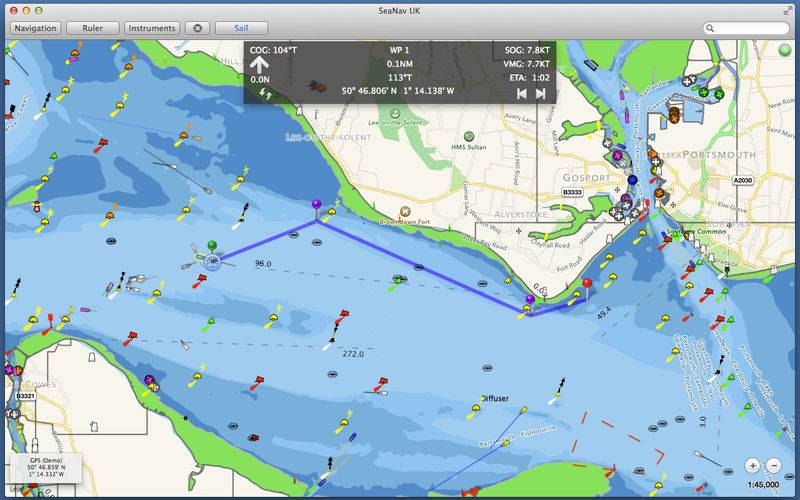This screenshot has height=500, width=800.
Task: Toggle the Sail mode button
Action: [241, 28]
